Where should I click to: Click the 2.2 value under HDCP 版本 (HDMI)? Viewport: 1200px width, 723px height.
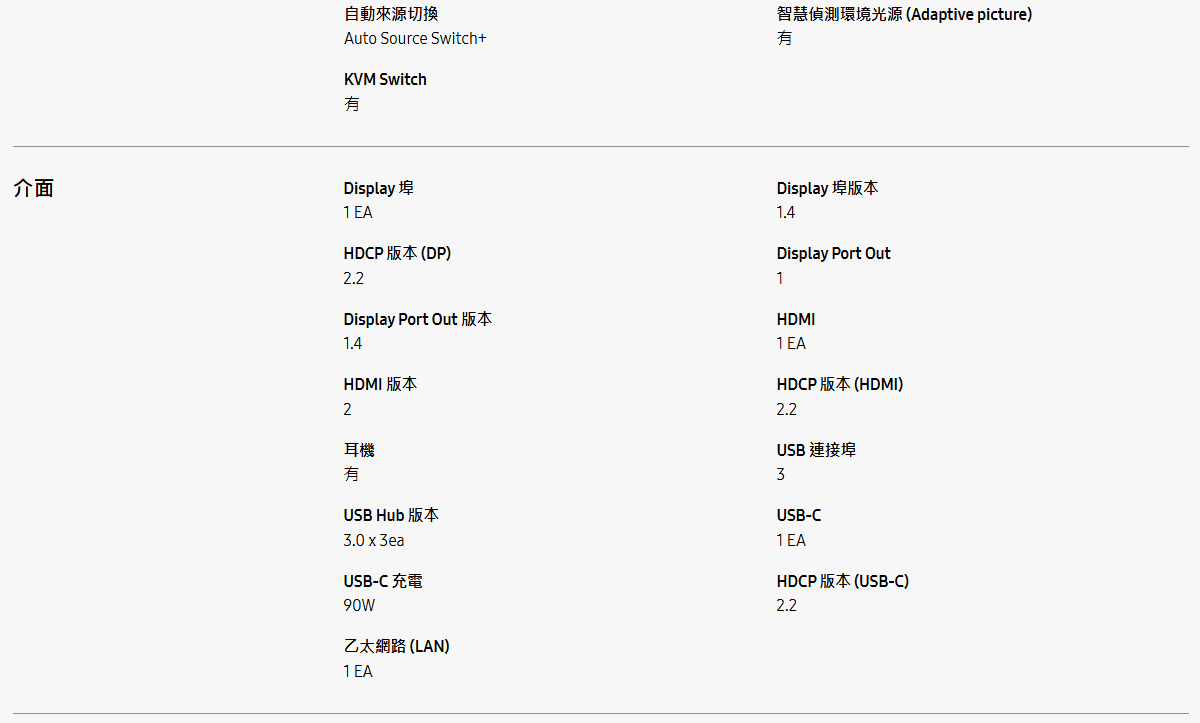tap(787, 409)
